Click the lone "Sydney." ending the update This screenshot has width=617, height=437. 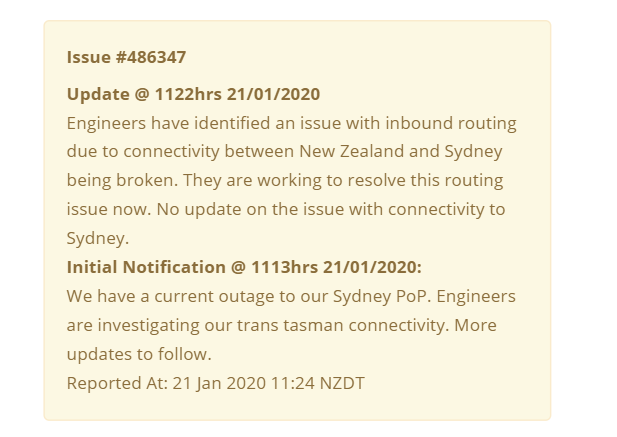[98, 238]
